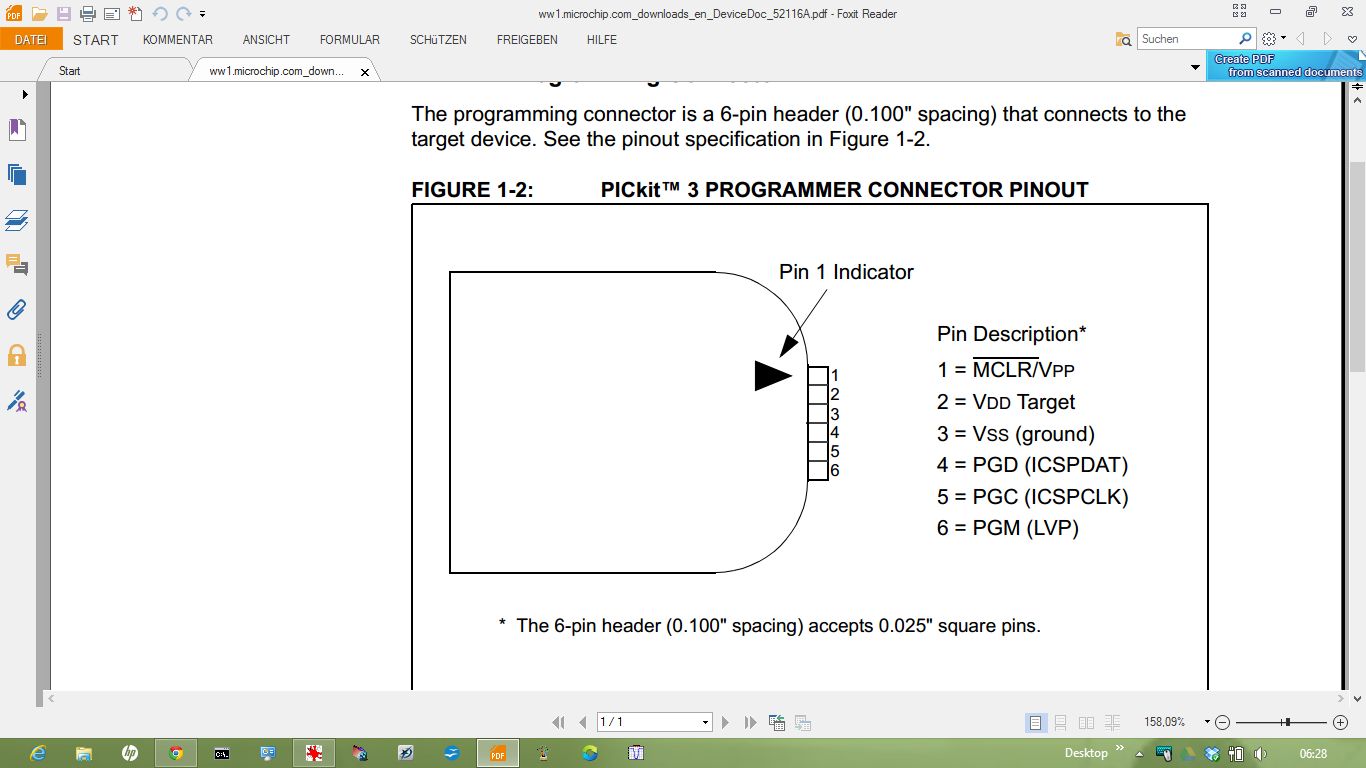Zoom out with the minus button
Image resolution: width=1366 pixels, height=768 pixels.
pyautogui.click(x=1222, y=722)
